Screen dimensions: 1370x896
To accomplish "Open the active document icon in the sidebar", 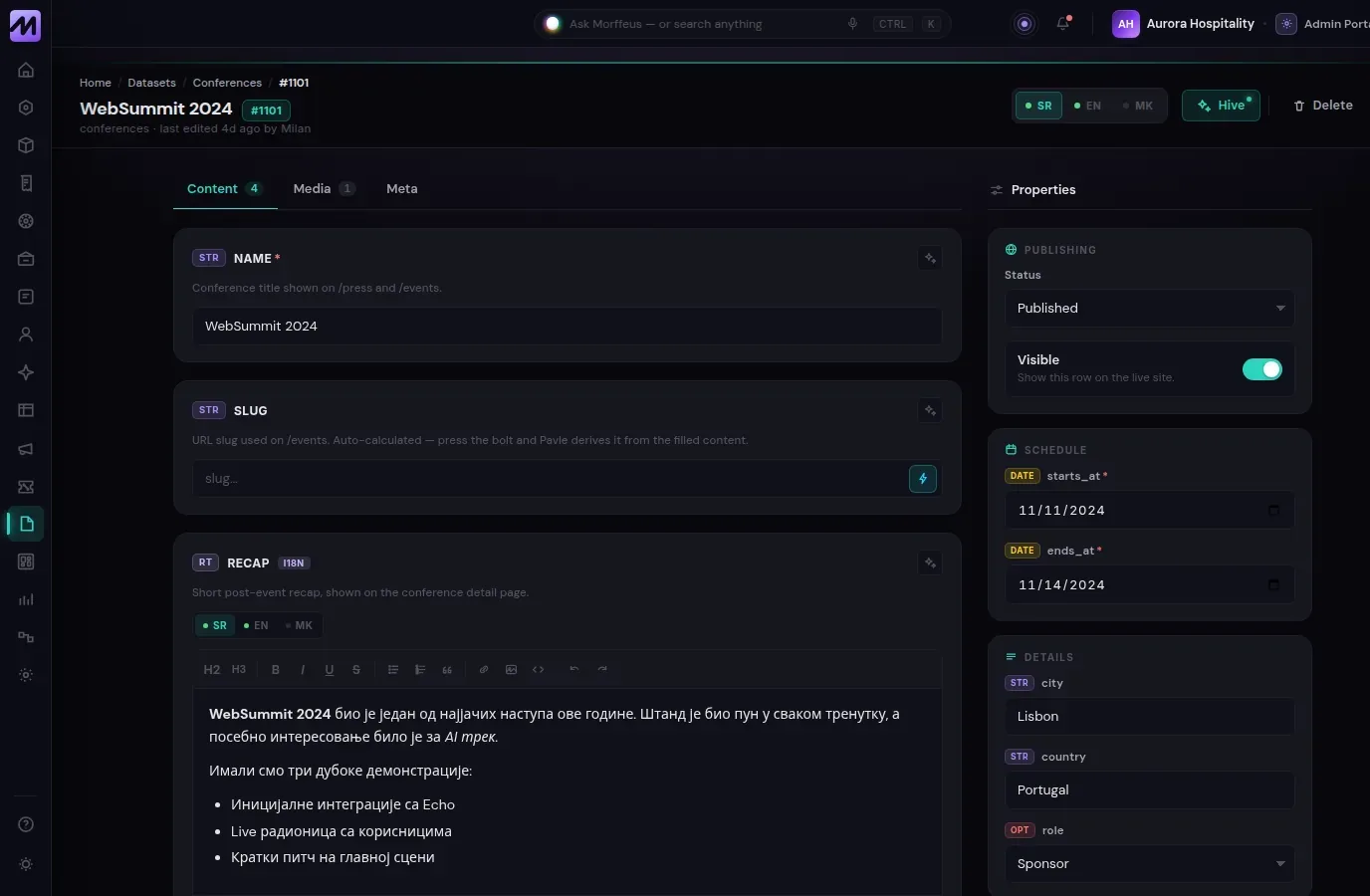I will point(26,524).
